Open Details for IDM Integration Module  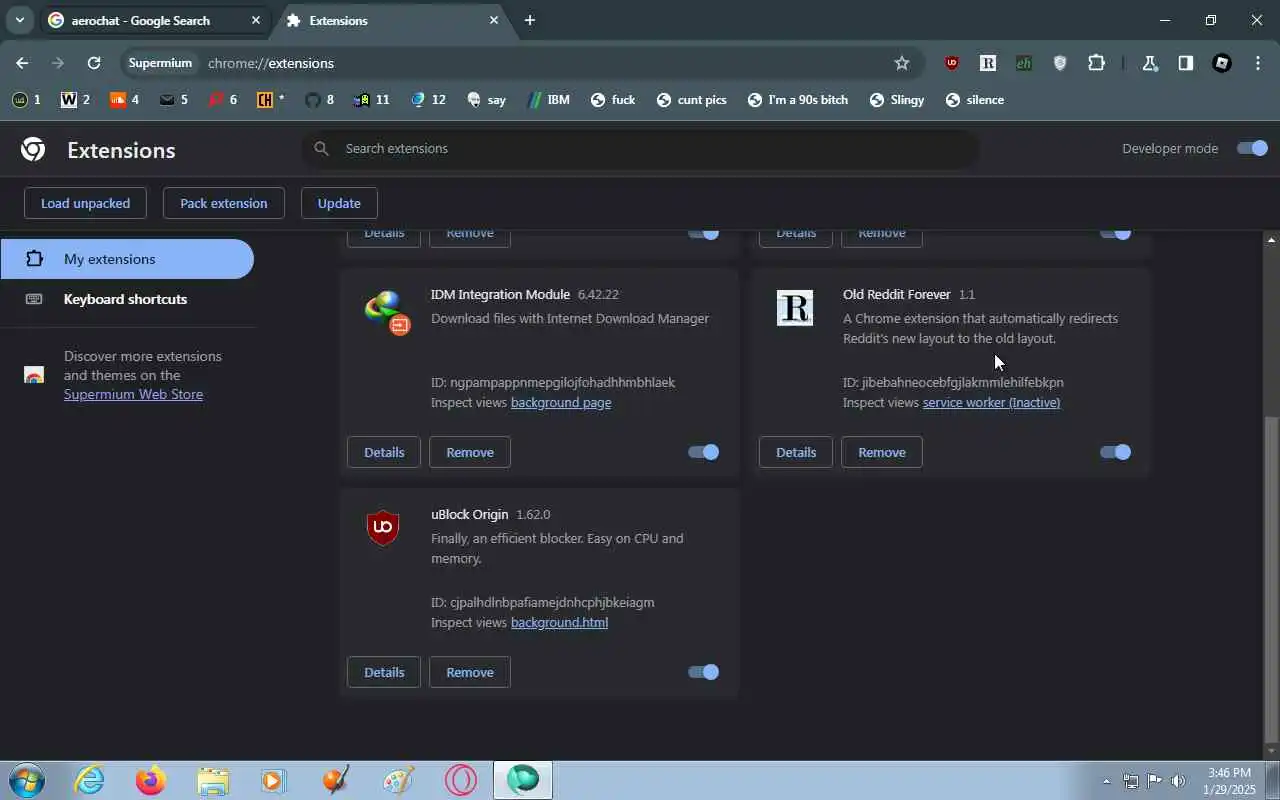(x=384, y=452)
